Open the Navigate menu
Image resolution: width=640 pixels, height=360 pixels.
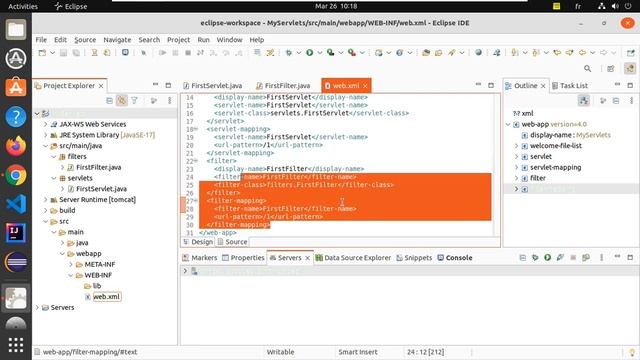[117, 40]
